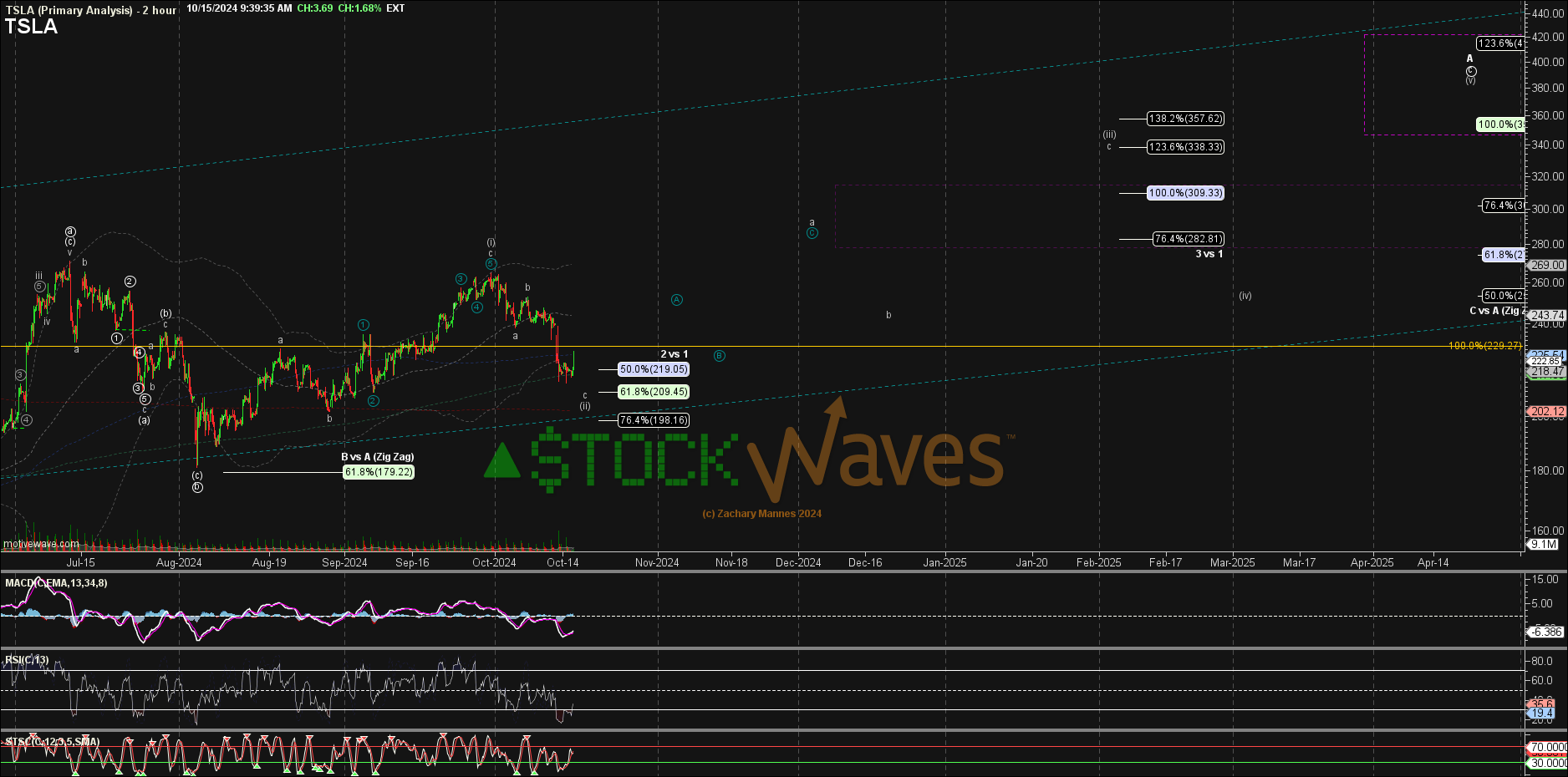Click the 70.000 stochastic level marker

tap(1548, 748)
